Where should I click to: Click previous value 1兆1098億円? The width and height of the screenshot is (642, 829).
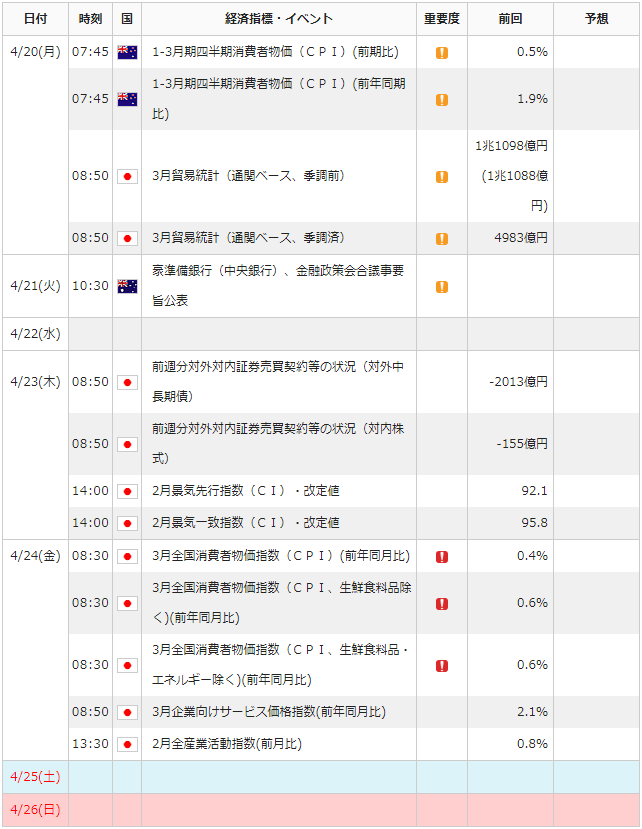511,146
